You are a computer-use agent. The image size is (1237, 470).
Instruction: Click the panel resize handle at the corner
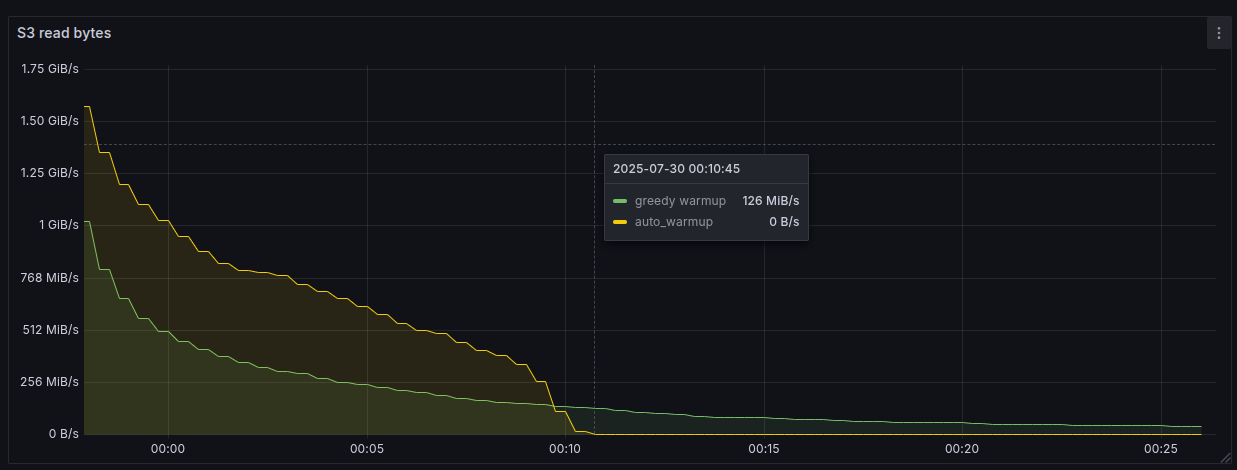tap(1226, 458)
